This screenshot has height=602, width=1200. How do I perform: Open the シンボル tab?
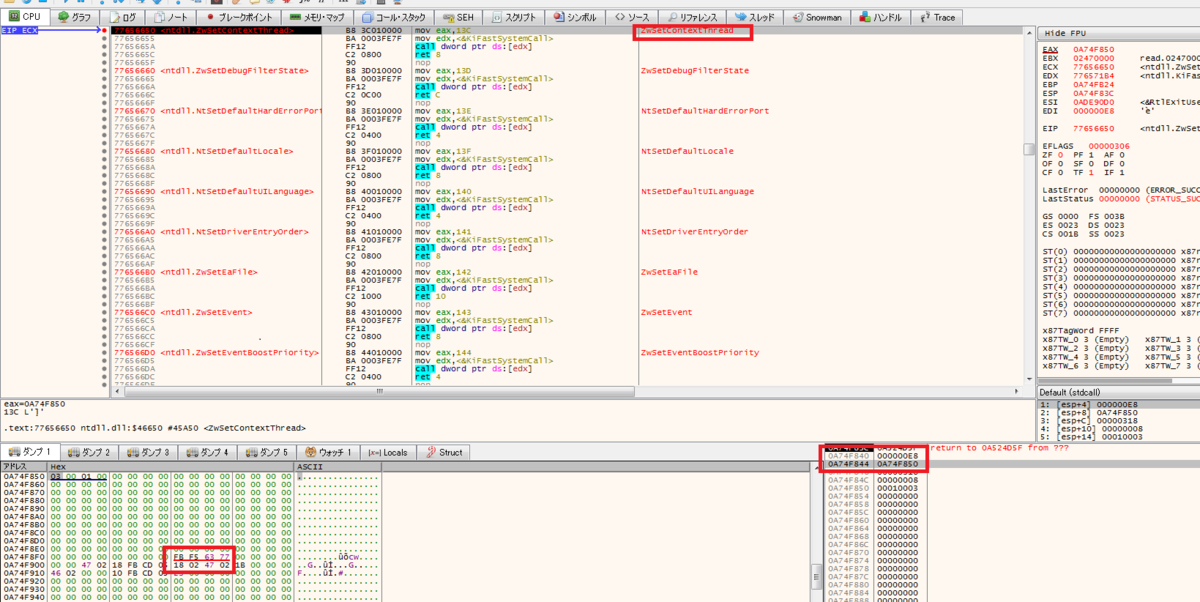(x=577, y=17)
